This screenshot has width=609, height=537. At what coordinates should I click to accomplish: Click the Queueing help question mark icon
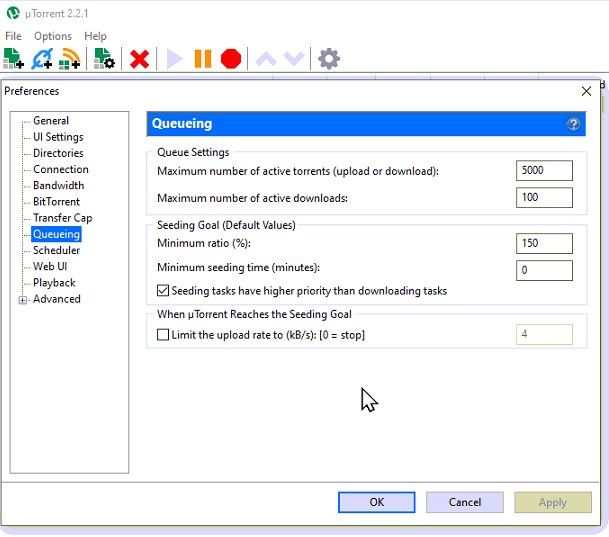[573, 125]
